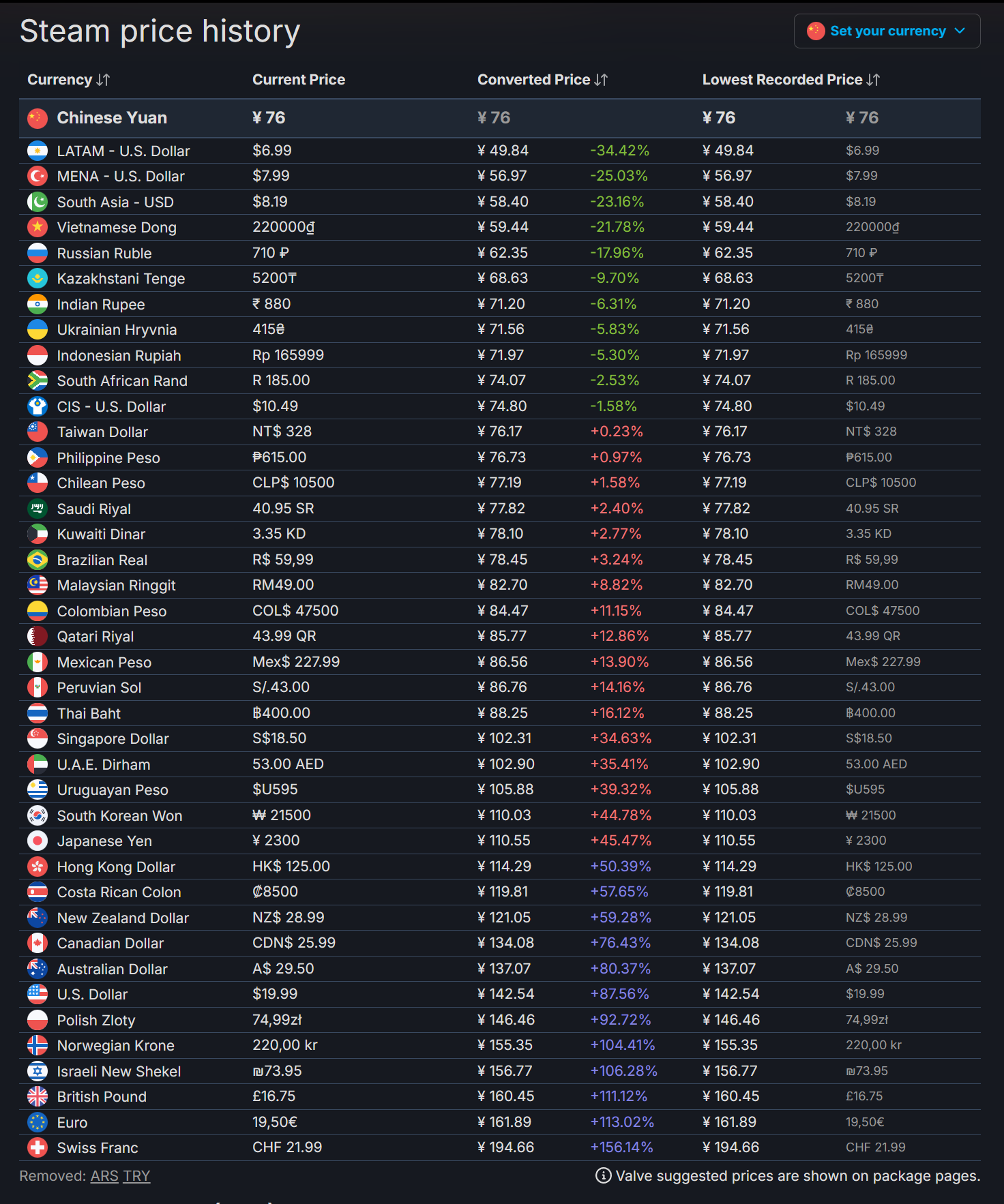Screen dimensions: 1004x1204
Task: Select the Israeli New Shekel row name
Action: [119, 1071]
